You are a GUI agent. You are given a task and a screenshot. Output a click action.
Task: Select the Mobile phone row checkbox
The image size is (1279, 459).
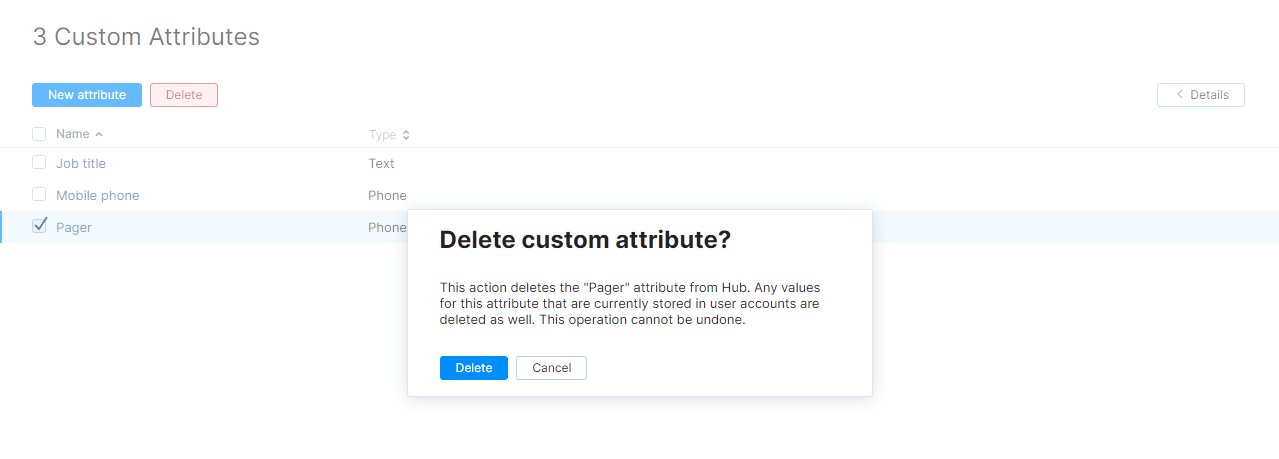39,194
